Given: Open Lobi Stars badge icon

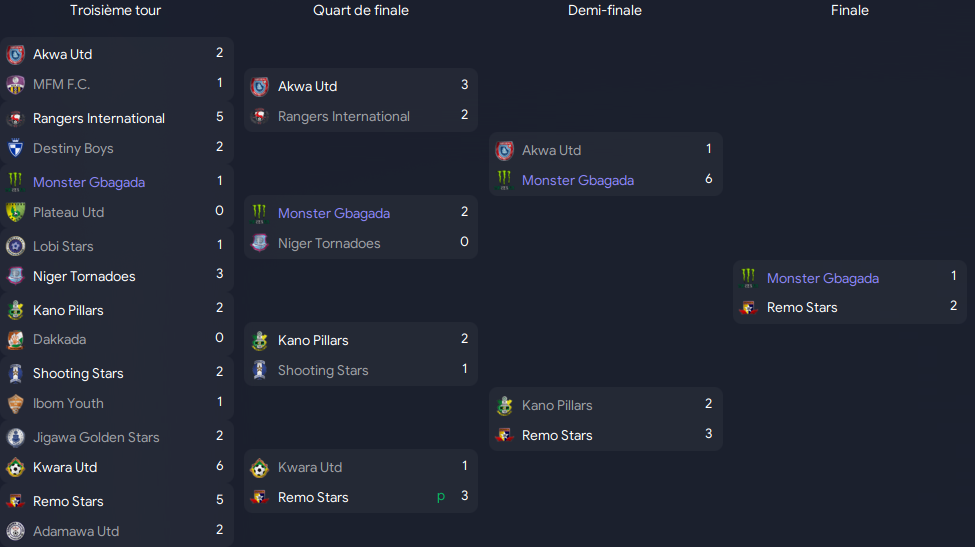Looking at the screenshot, I should click(x=16, y=246).
